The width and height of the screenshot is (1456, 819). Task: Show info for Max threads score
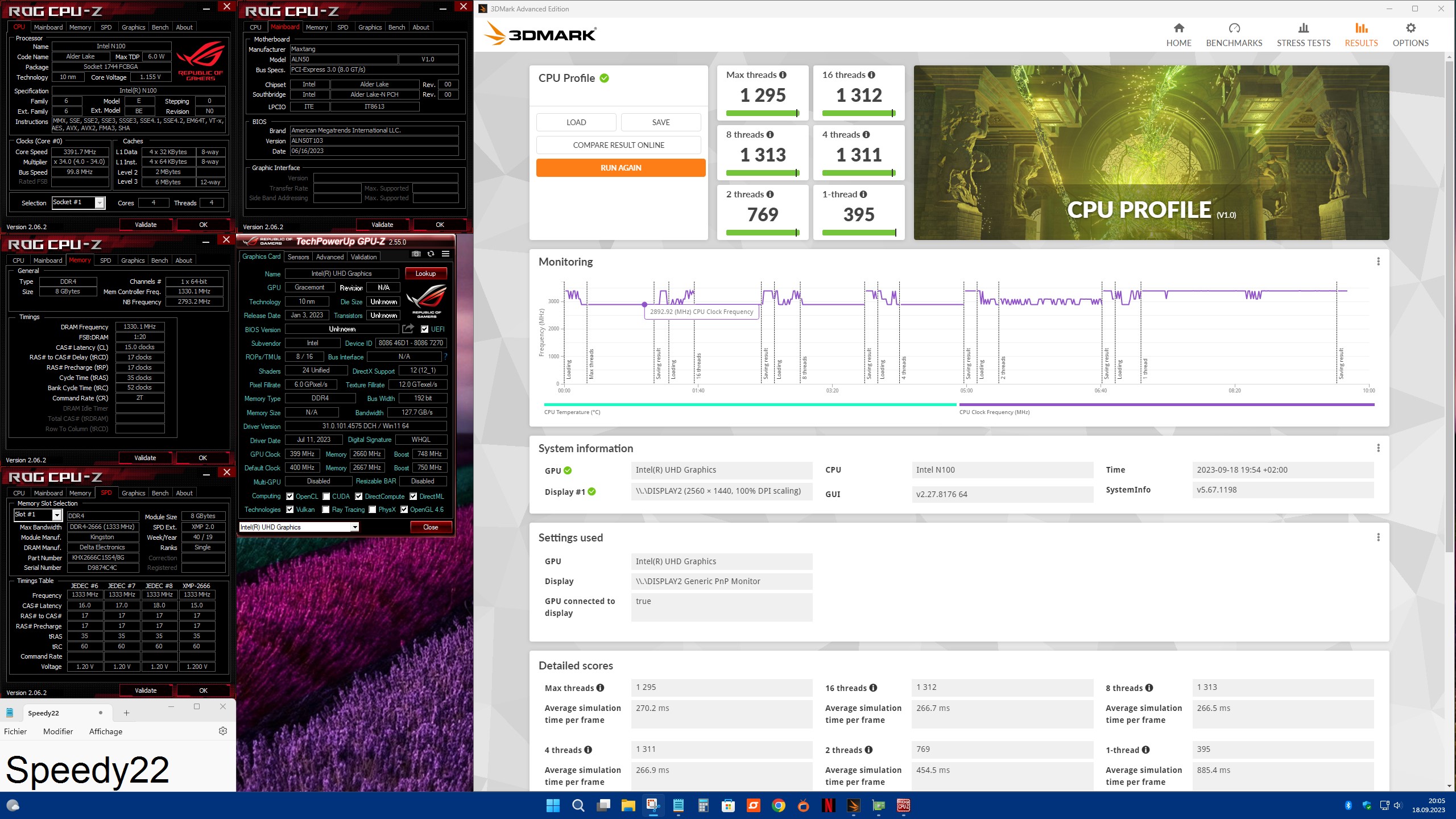pos(783,75)
